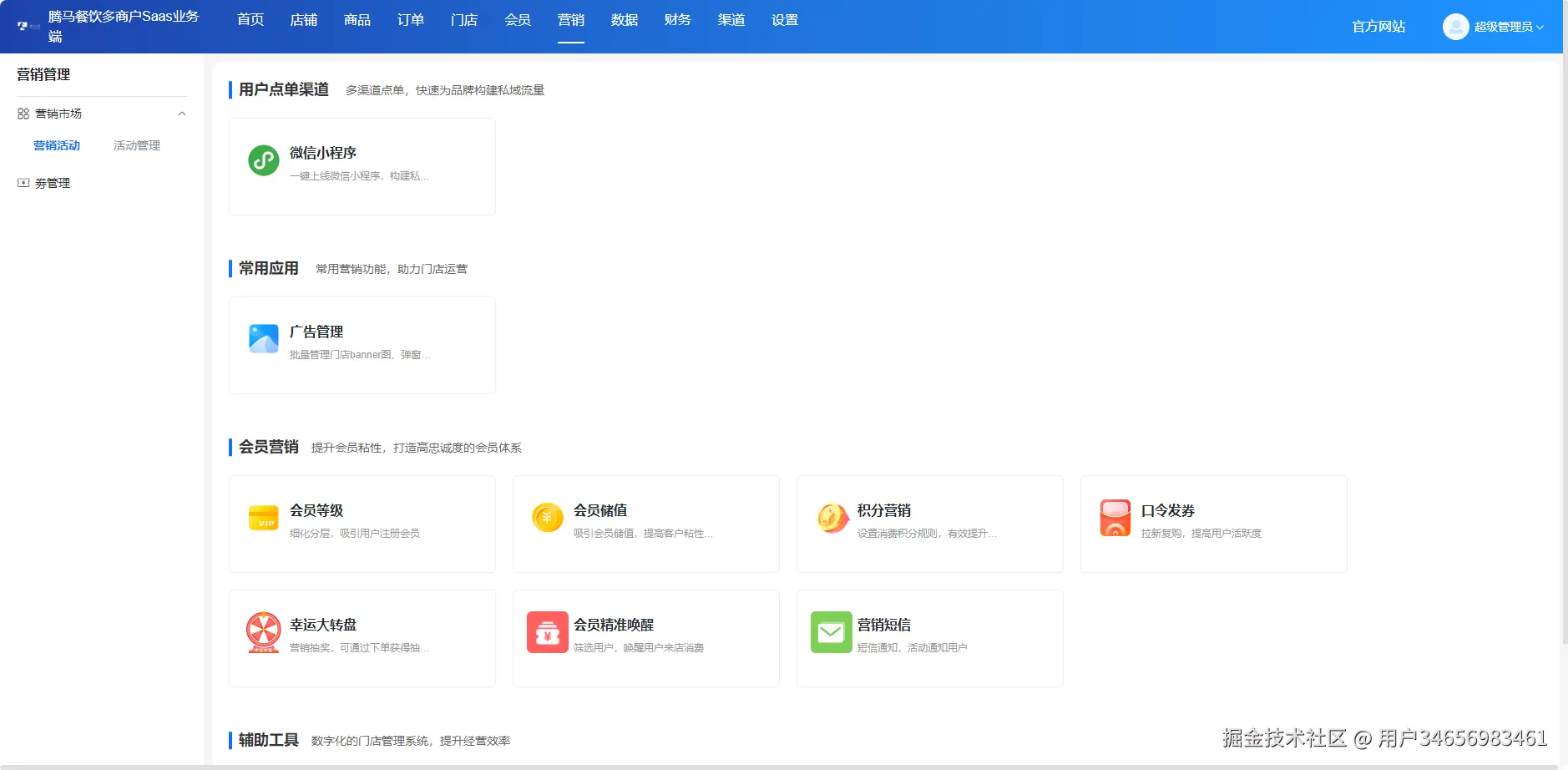Click the 会员营销 section heading
This screenshot has width=1568, height=770.
click(x=269, y=447)
